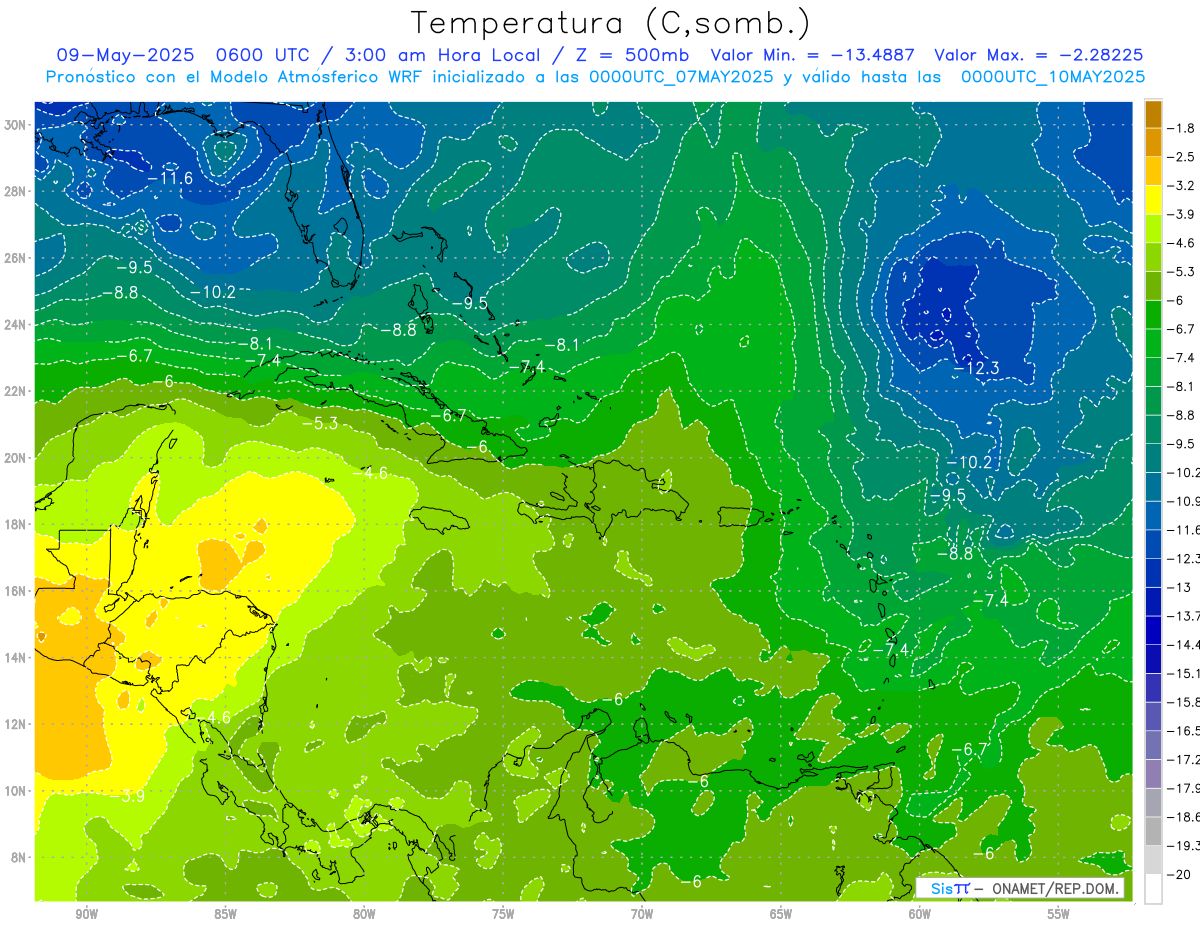1200x927 pixels.
Task: Click the 'ONAMET/REP.DOM.' credit text
Action: pyautogui.click(x=1054, y=888)
